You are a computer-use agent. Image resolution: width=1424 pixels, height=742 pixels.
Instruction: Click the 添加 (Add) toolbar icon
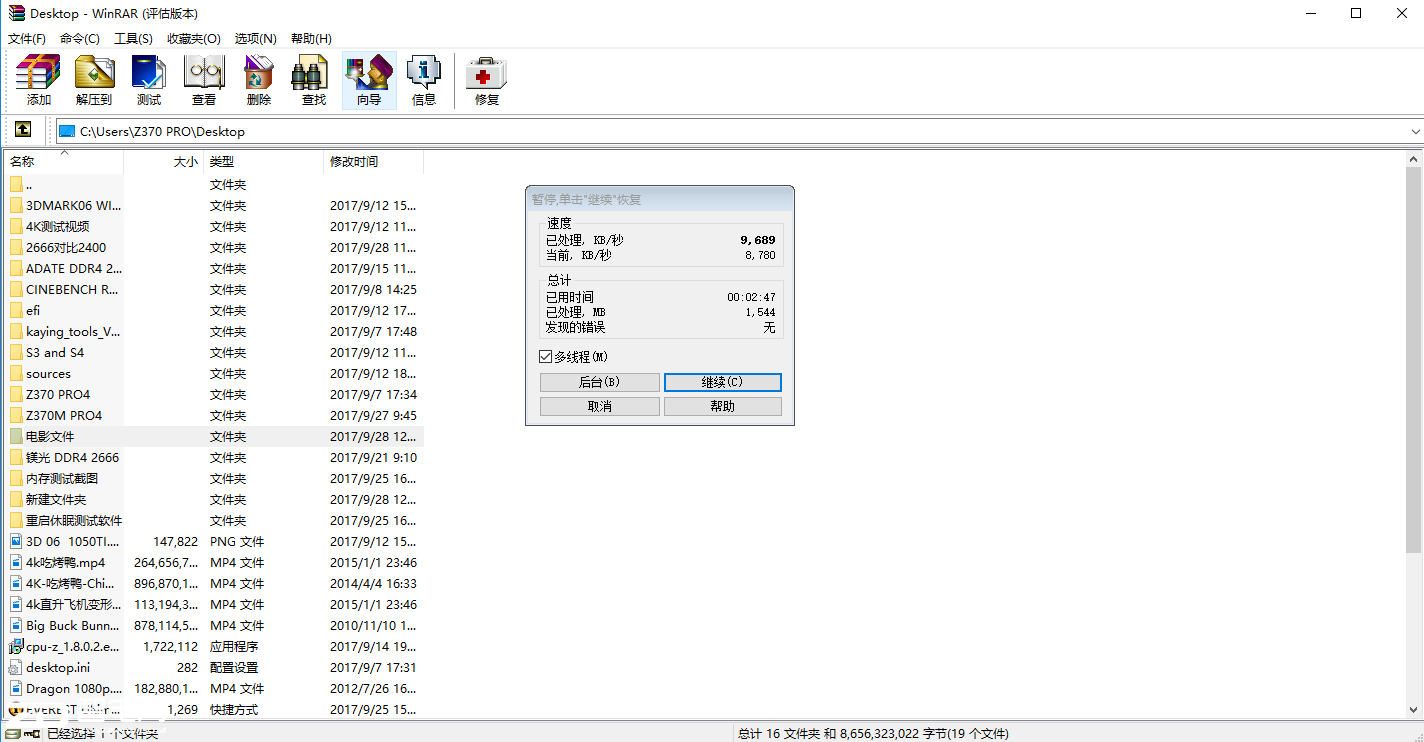coord(39,80)
